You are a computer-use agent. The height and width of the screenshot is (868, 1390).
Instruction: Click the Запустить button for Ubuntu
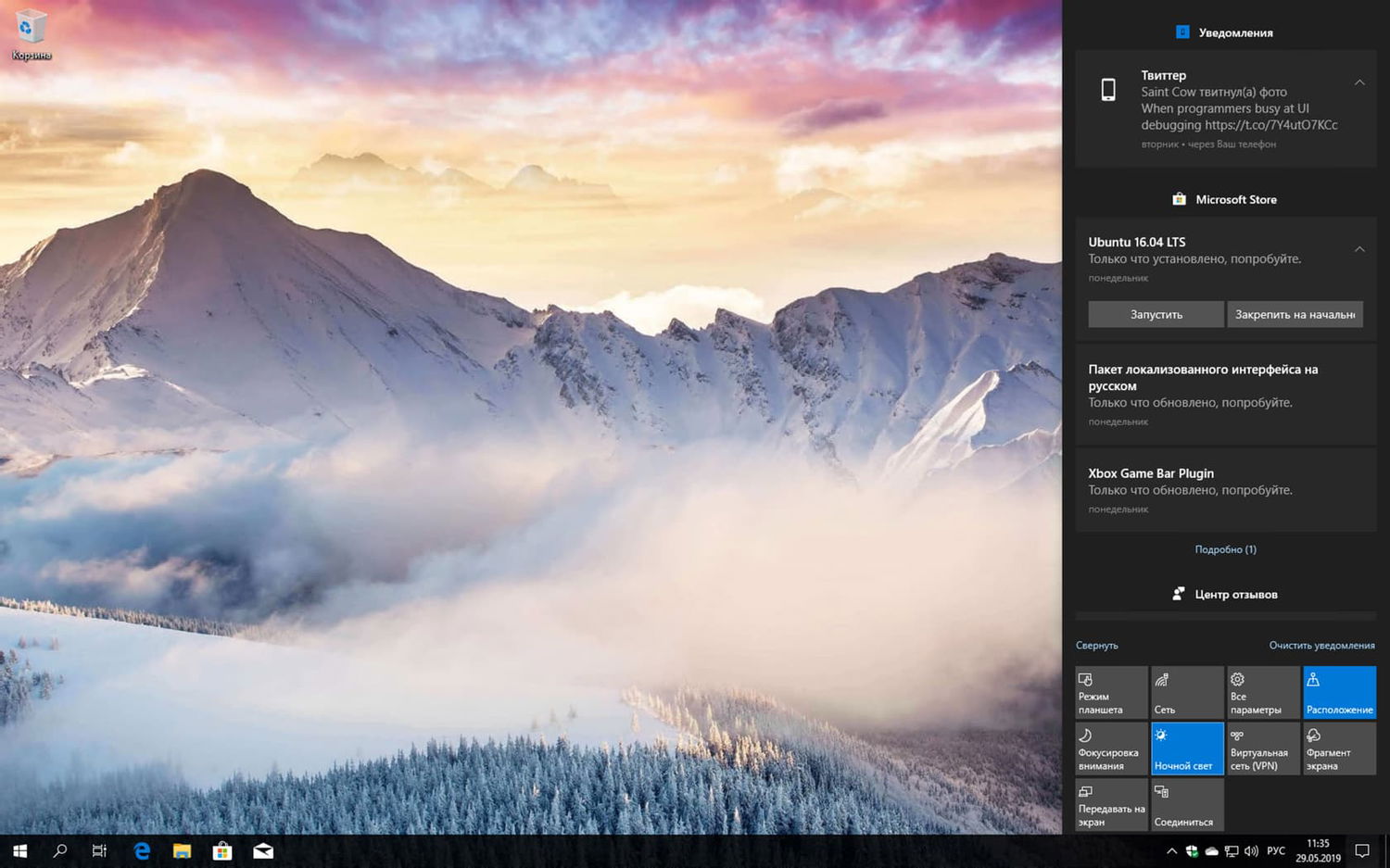click(x=1155, y=314)
